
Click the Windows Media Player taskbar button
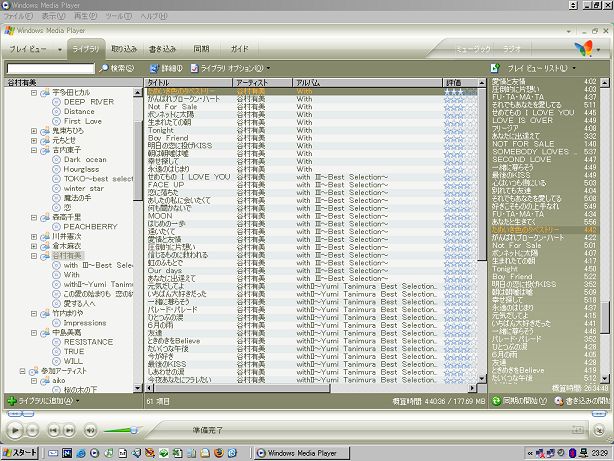point(302,453)
